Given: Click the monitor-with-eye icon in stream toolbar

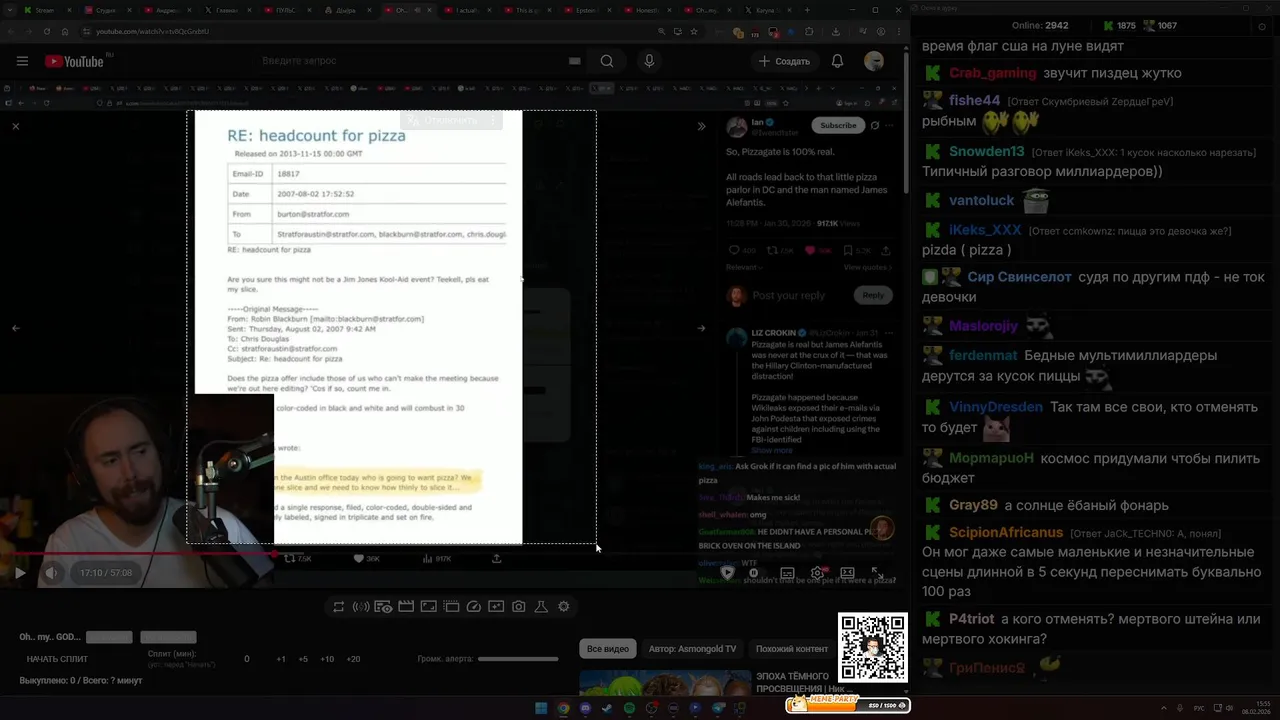Looking at the screenshot, I should tap(383, 606).
